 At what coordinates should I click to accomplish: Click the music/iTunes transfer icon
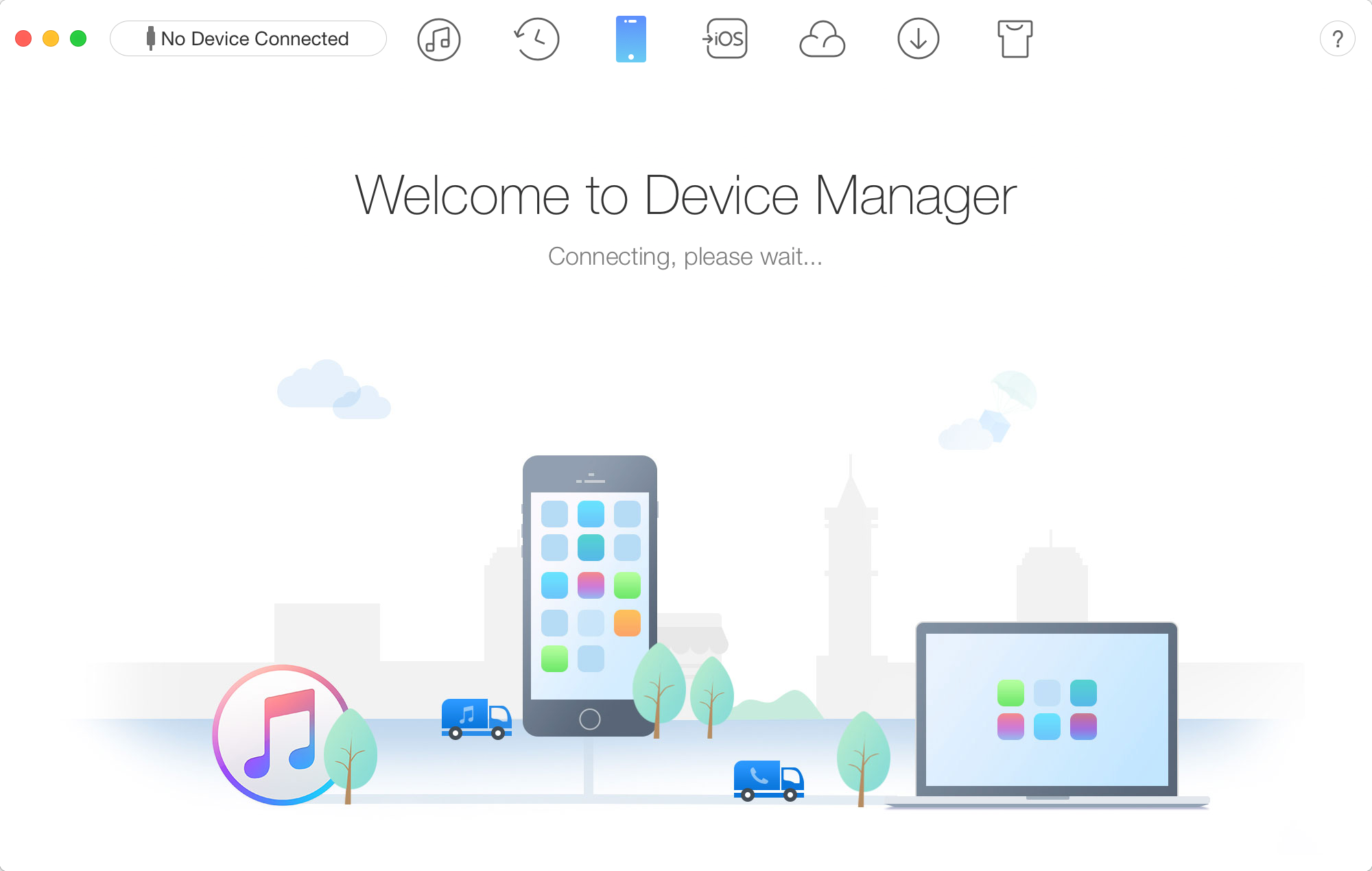(x=437, y=39)
